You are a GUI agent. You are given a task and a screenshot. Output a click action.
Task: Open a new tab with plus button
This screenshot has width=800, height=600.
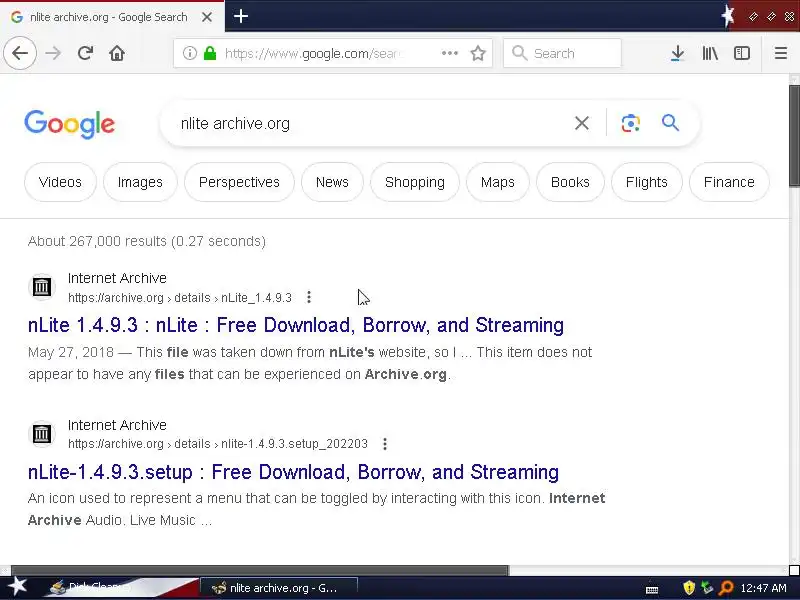[241, 16]
